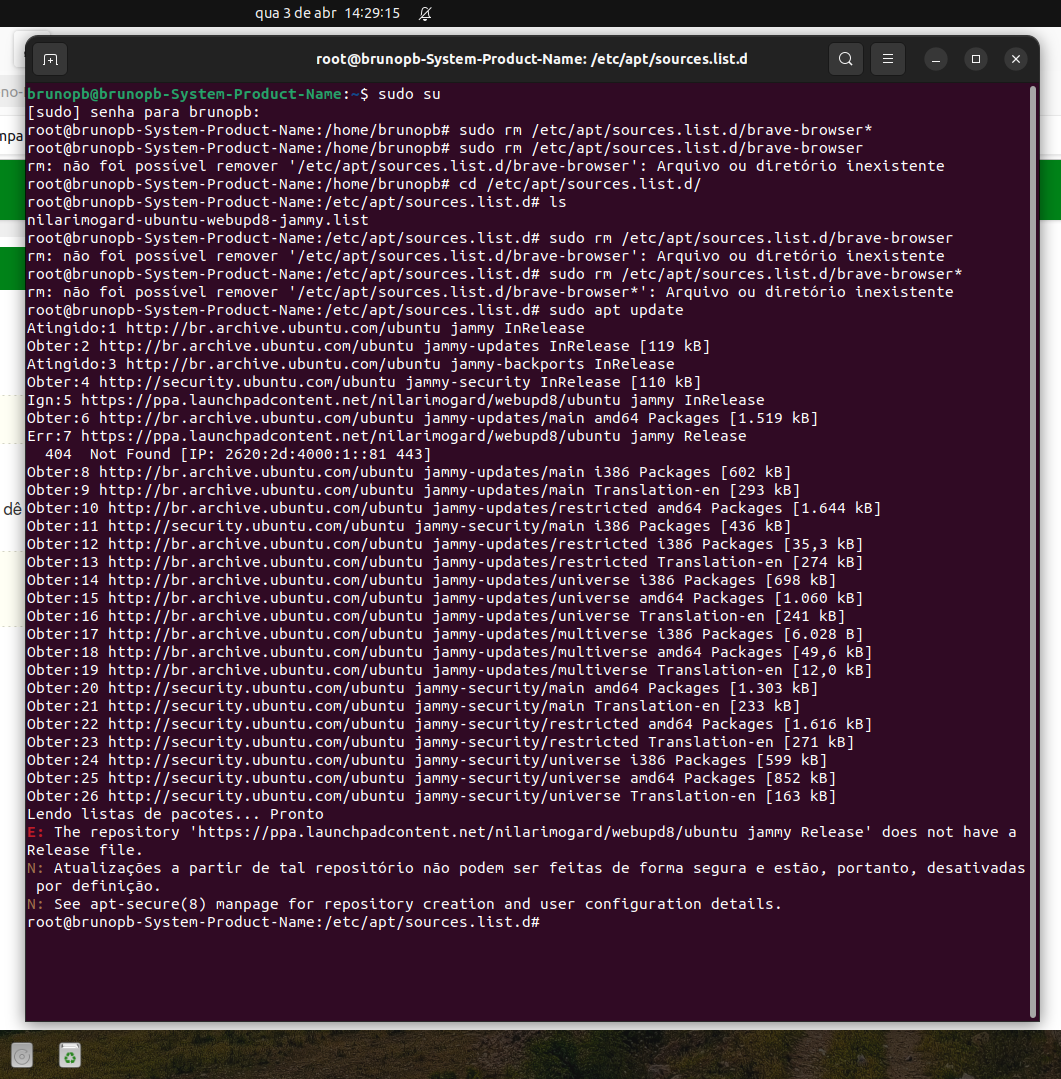The height and width of the screenshot is (1079, 1061).
Task: Click the 'Obter:11' jammy-security/main i386 line
Action: point(409,526)
